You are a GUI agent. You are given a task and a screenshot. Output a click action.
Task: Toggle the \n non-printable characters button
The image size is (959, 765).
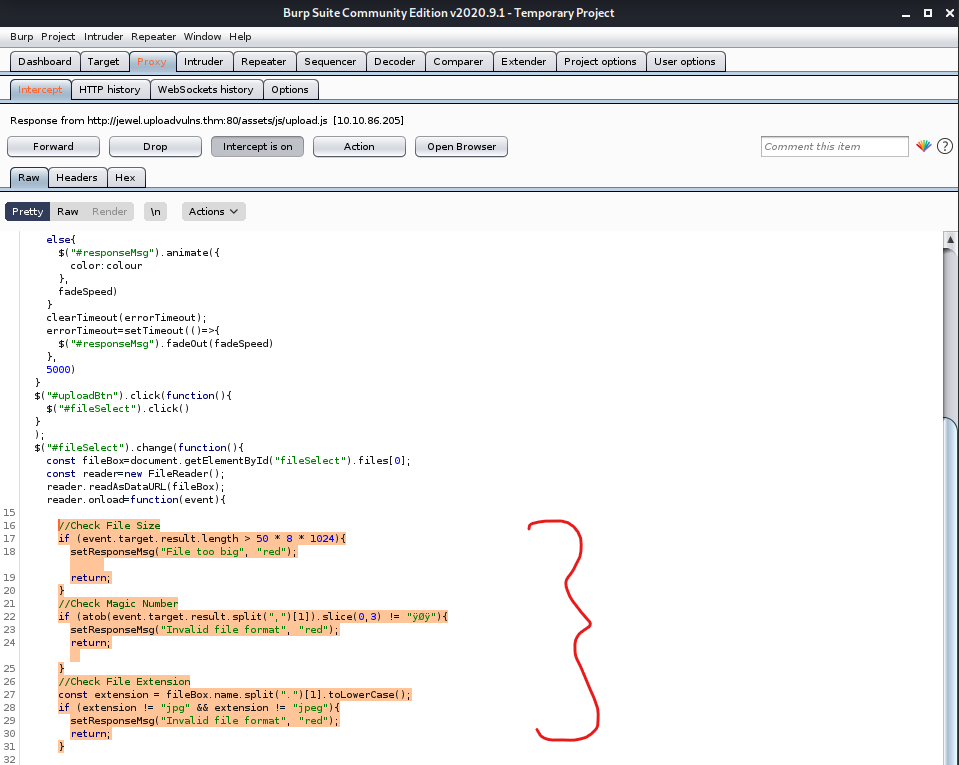(x=155, y=212)
